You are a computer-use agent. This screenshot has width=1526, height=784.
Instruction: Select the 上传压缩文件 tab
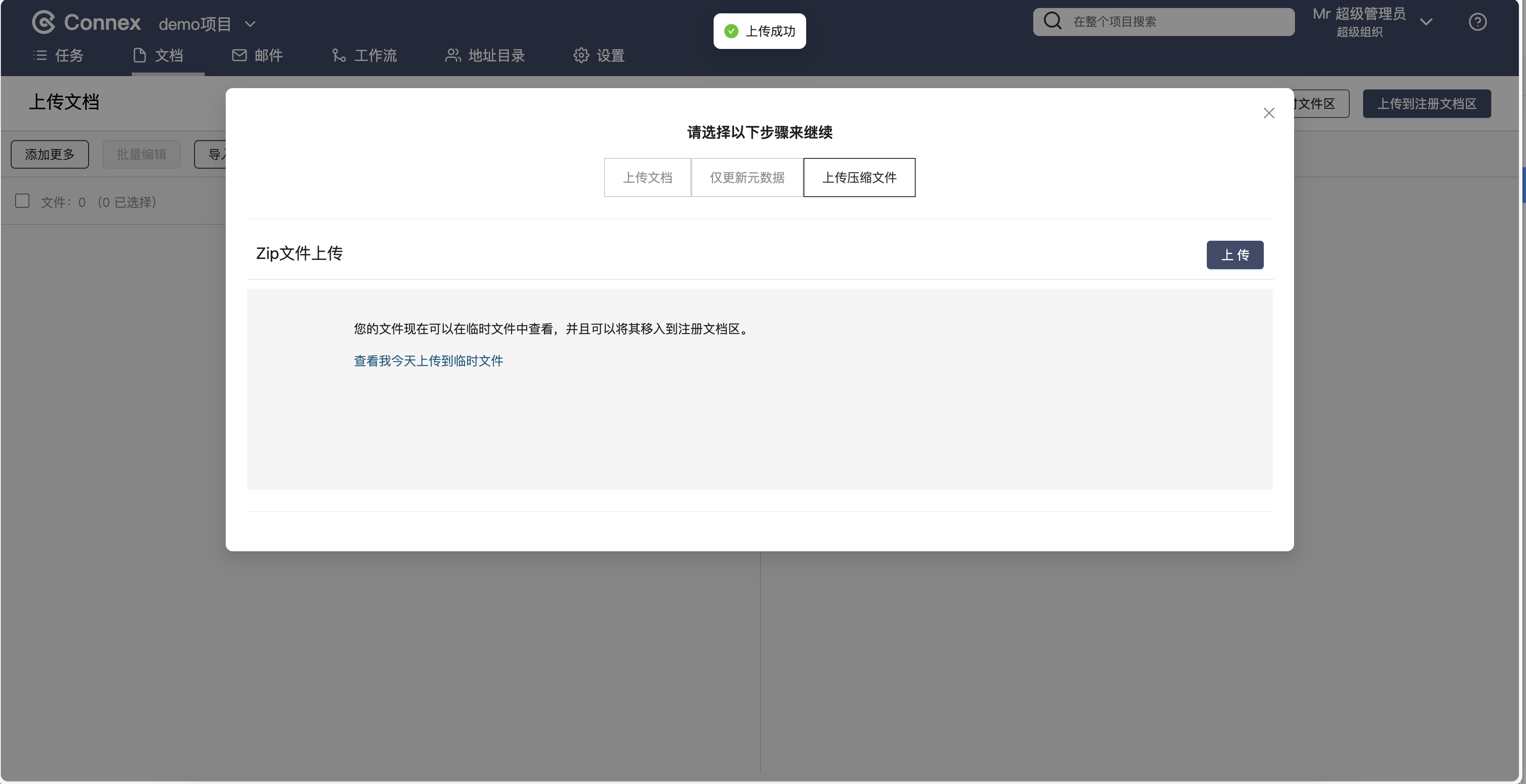(x=859, y=178)
